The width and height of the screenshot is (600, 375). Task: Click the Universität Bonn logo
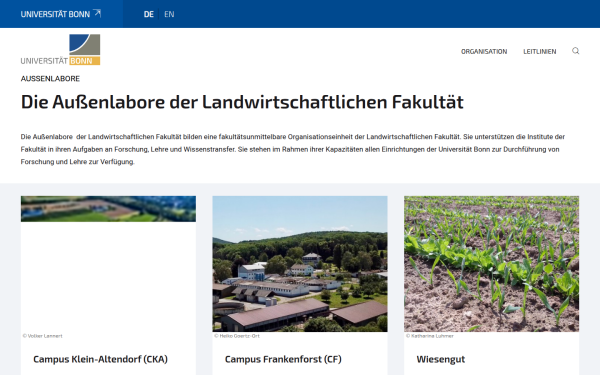pos(60,50)
